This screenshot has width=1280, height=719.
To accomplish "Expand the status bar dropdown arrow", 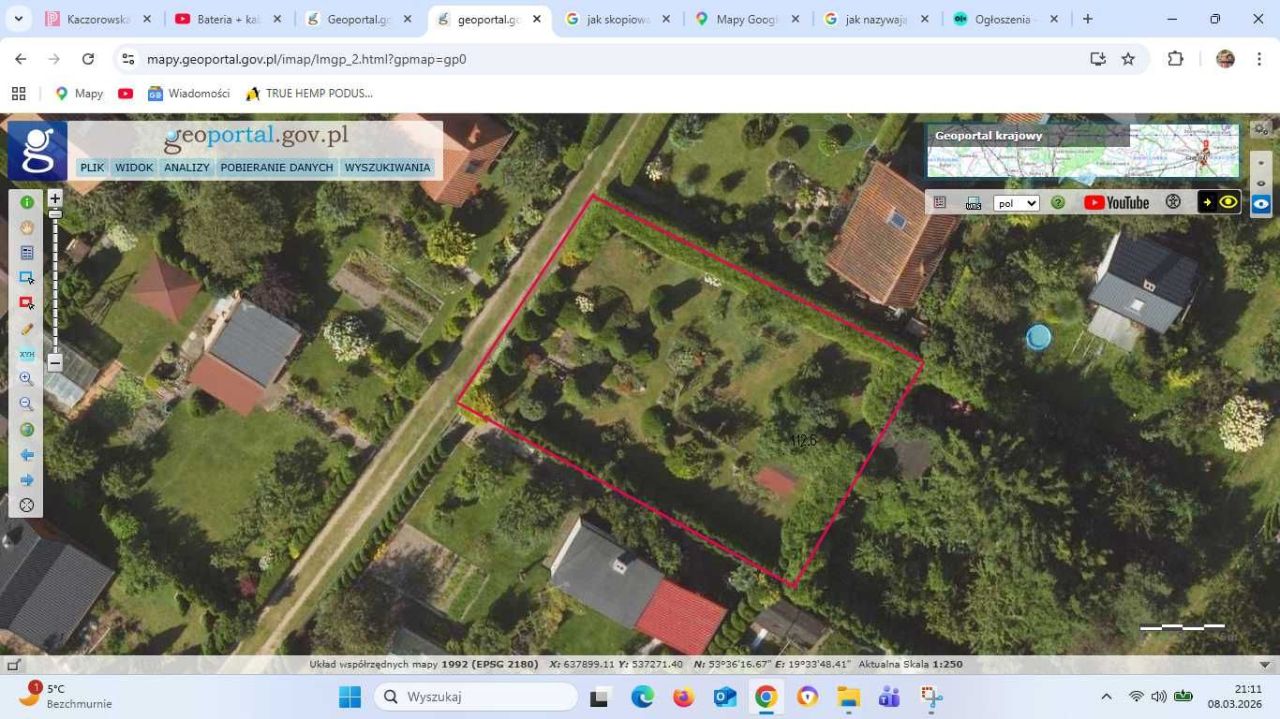I will [x=1265, y=664].
